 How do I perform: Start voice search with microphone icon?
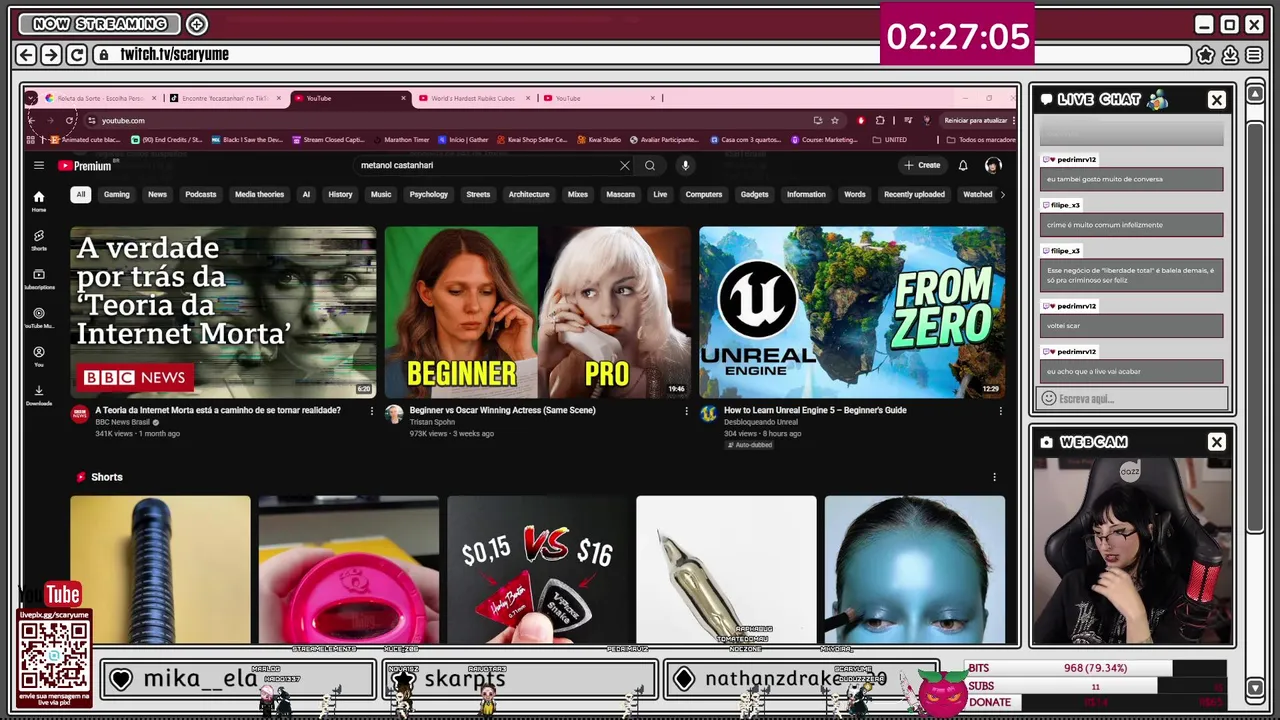click(x=685, y=165)
